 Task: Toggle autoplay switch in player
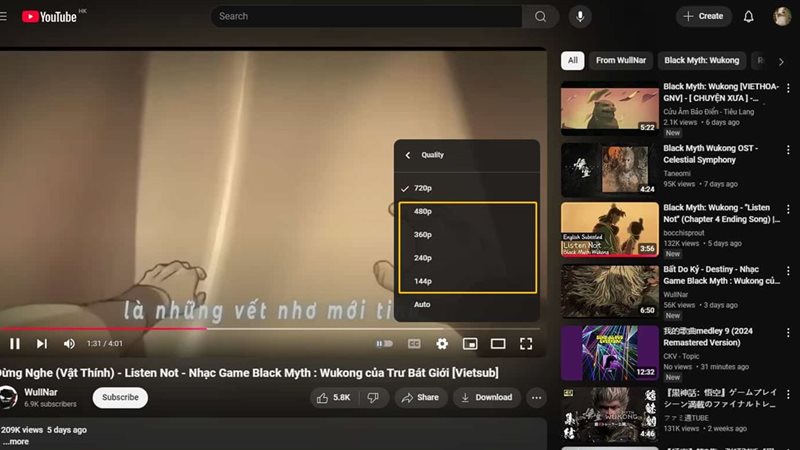coord(384,343)
